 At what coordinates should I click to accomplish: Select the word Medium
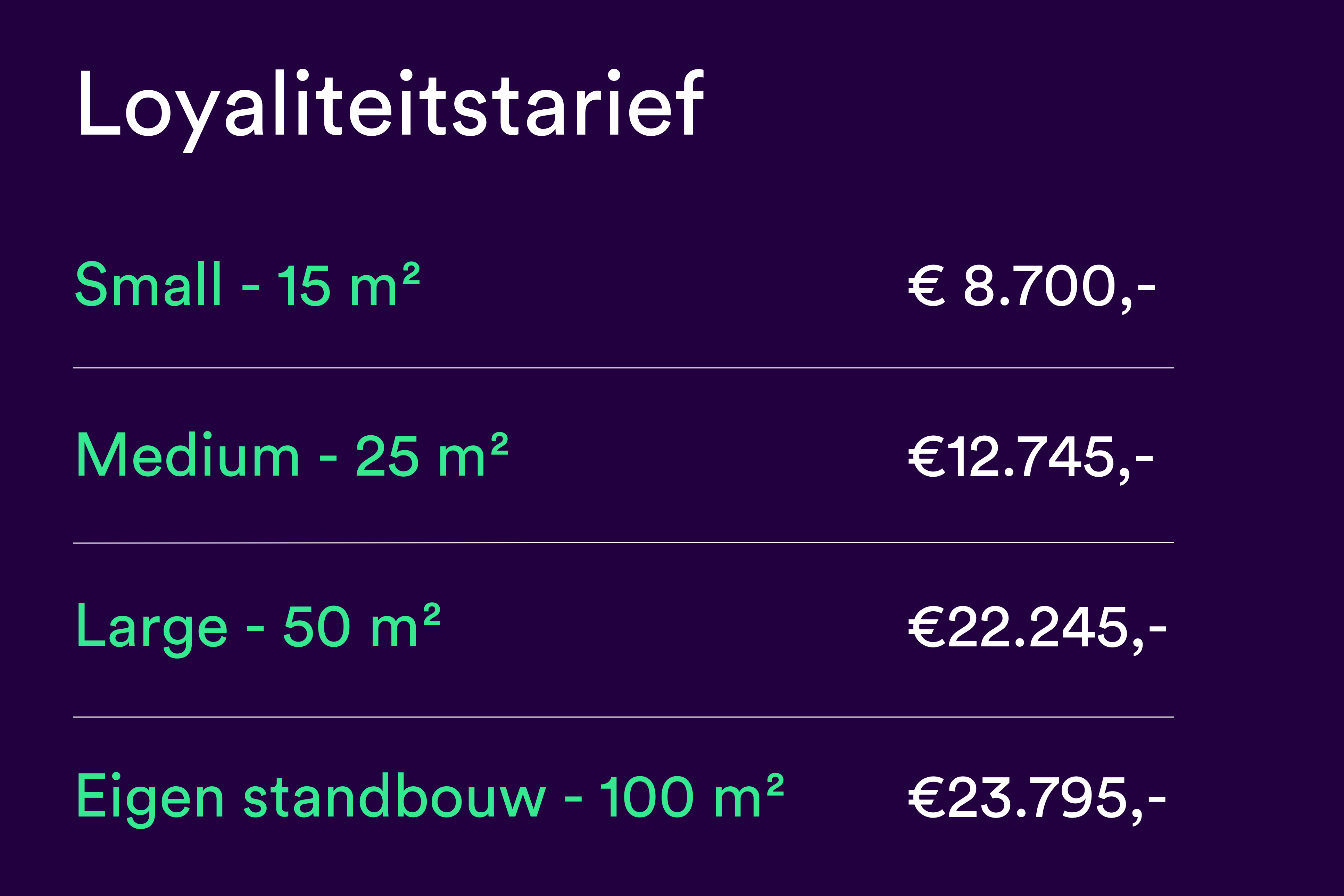[188, 455]
